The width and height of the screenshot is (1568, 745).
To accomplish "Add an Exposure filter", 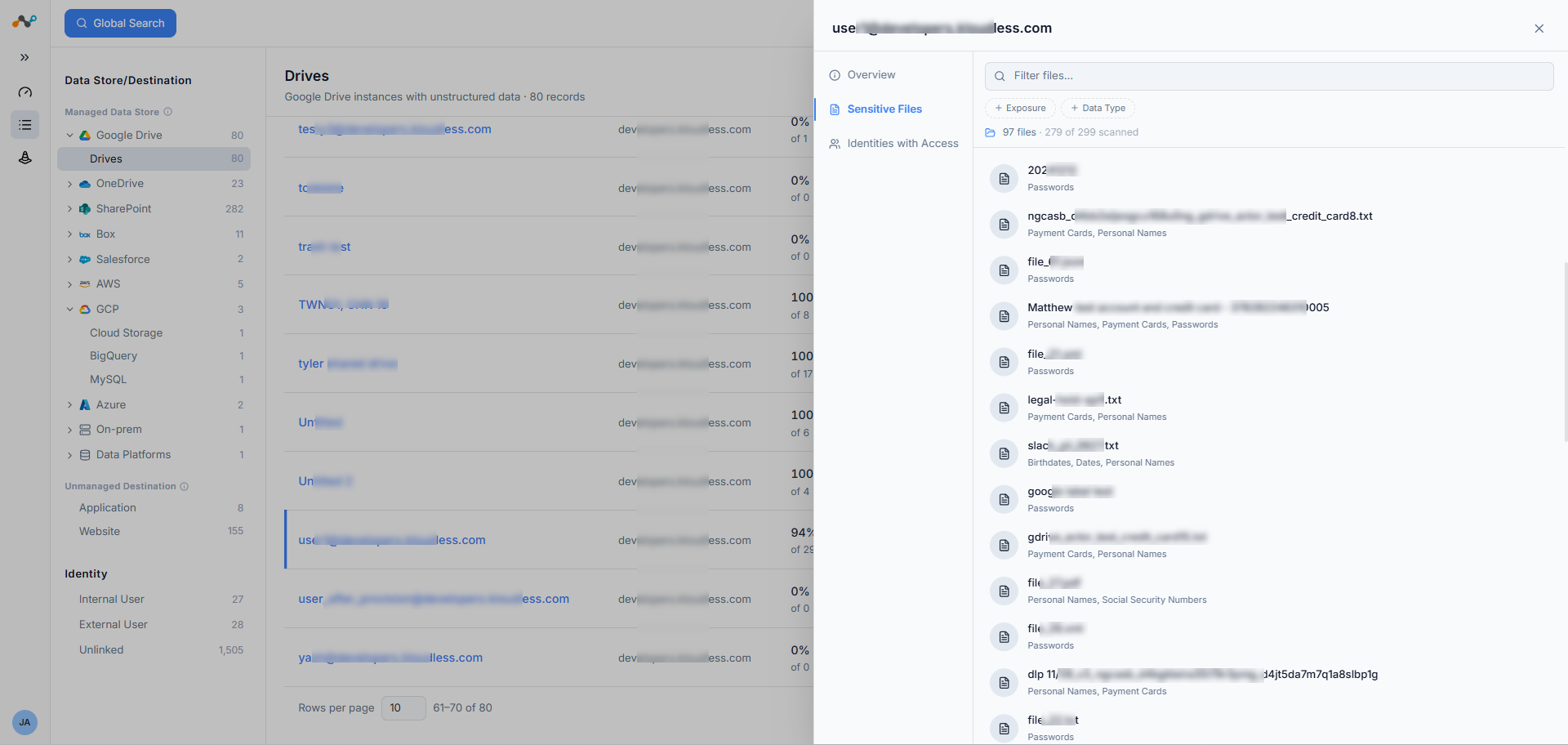I will tap(1020, 108).
